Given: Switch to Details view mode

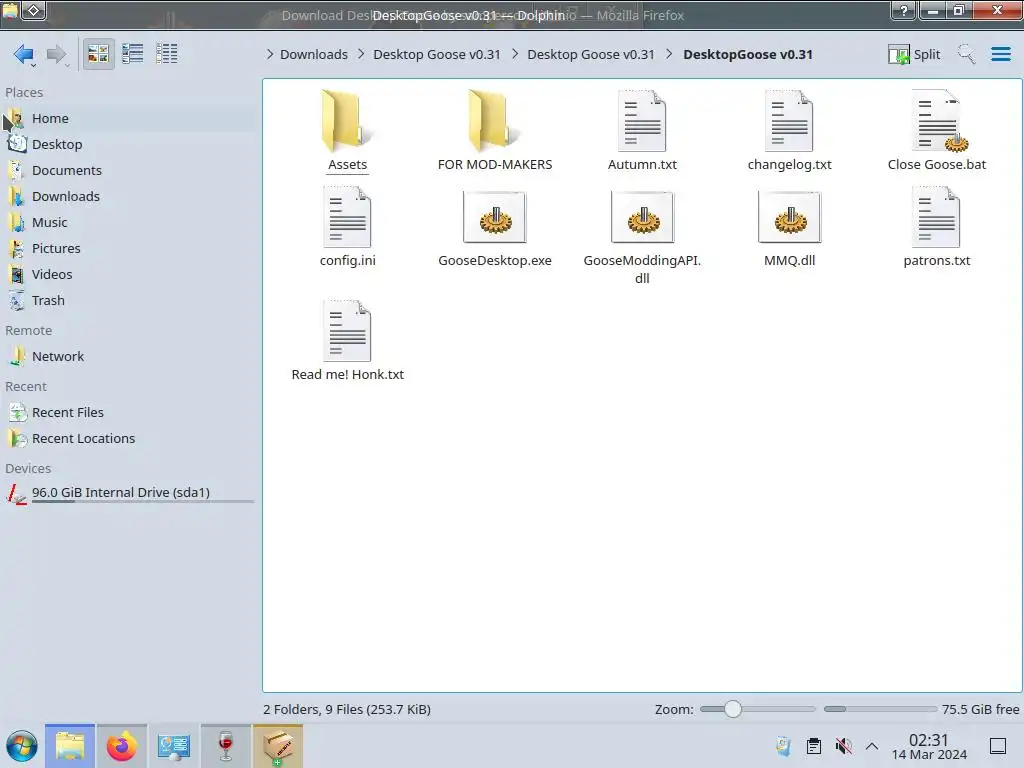Looking at the screenshot, I should pyautogui.click(x=167, y=54).
